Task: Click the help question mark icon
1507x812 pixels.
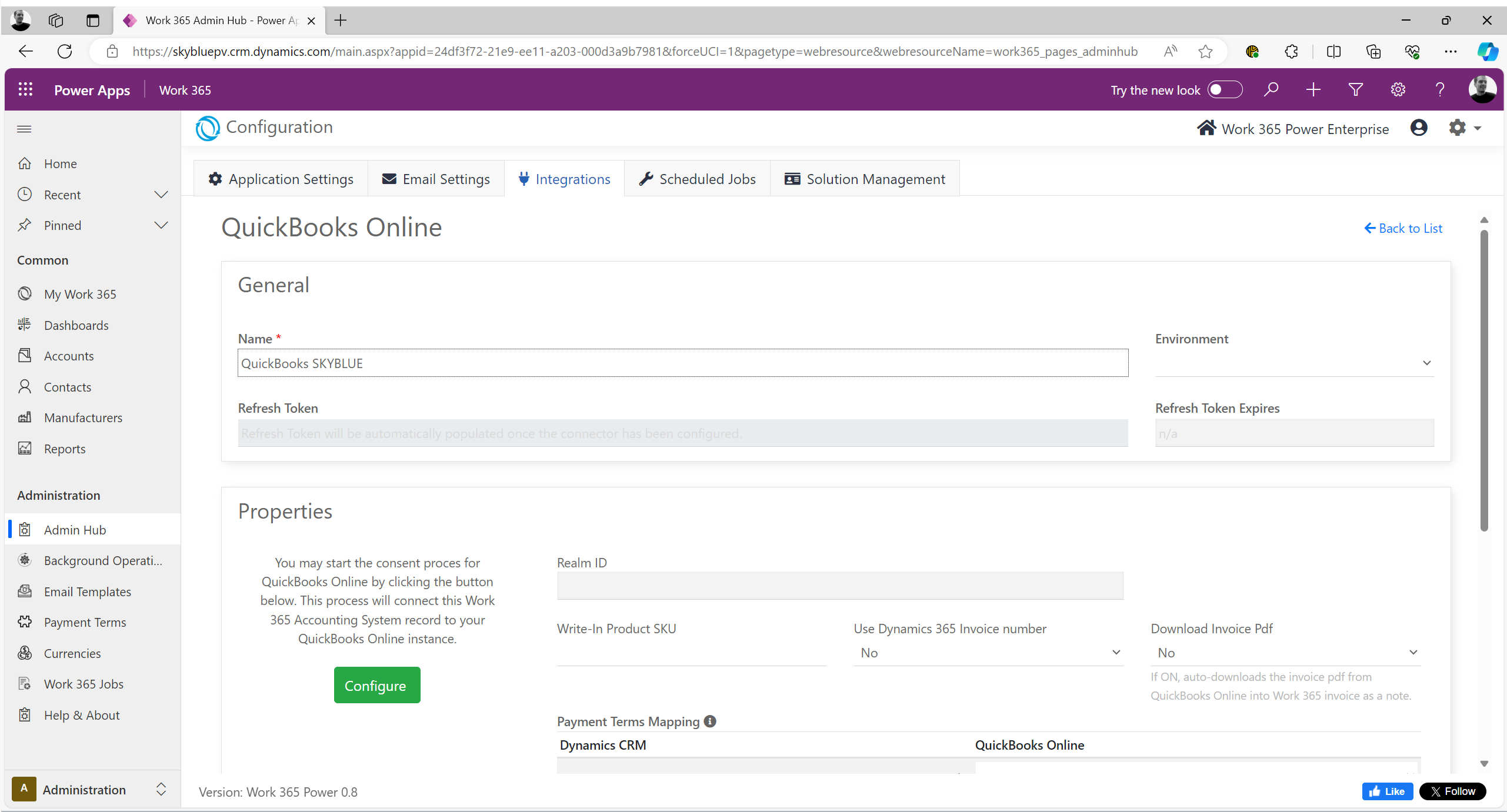Action: pyautogui.click(x=1439, y=89)
